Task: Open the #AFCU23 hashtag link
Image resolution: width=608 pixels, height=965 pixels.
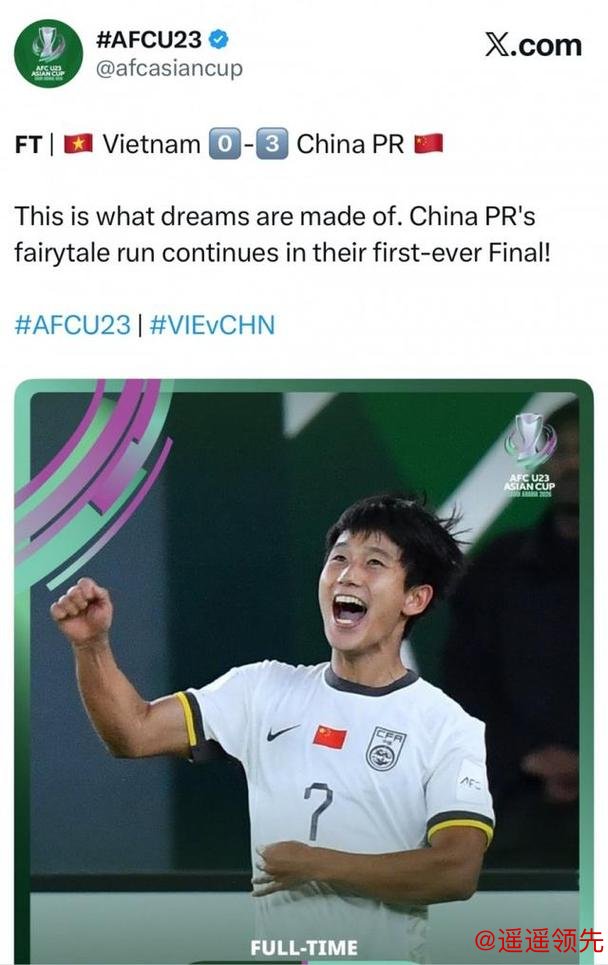Action: coord(73,325)
